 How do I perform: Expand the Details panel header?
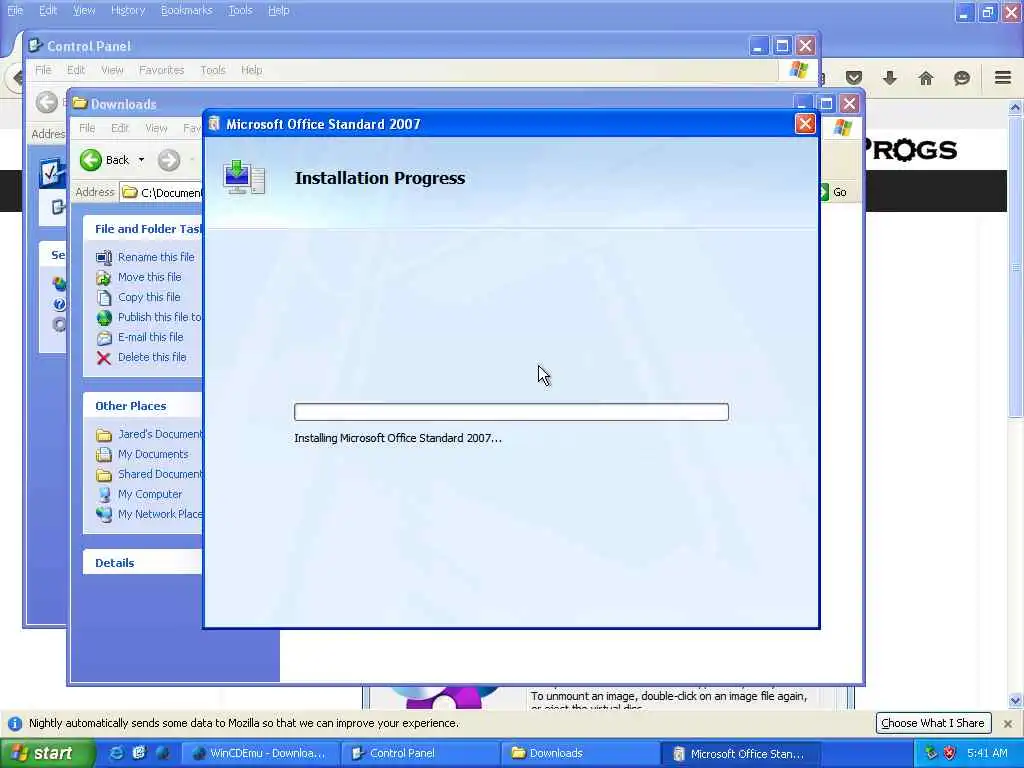point(142,563)
